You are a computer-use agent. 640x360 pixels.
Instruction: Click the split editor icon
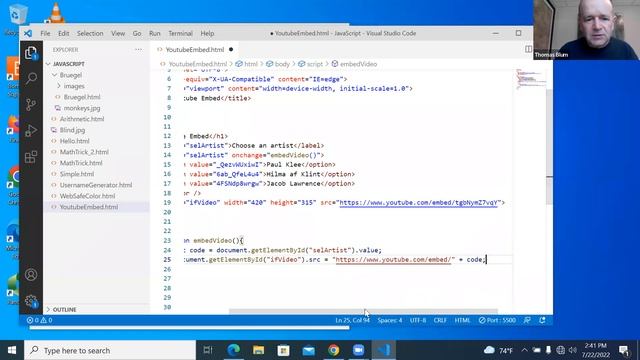(x=528, y=49)
